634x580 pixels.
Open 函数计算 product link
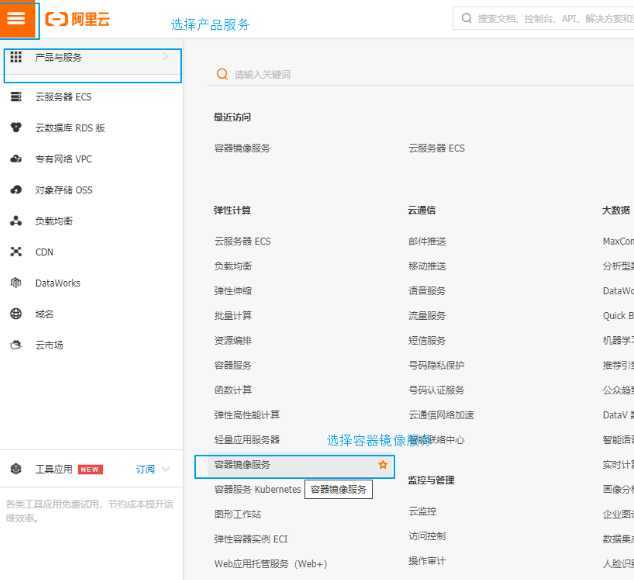233,390
